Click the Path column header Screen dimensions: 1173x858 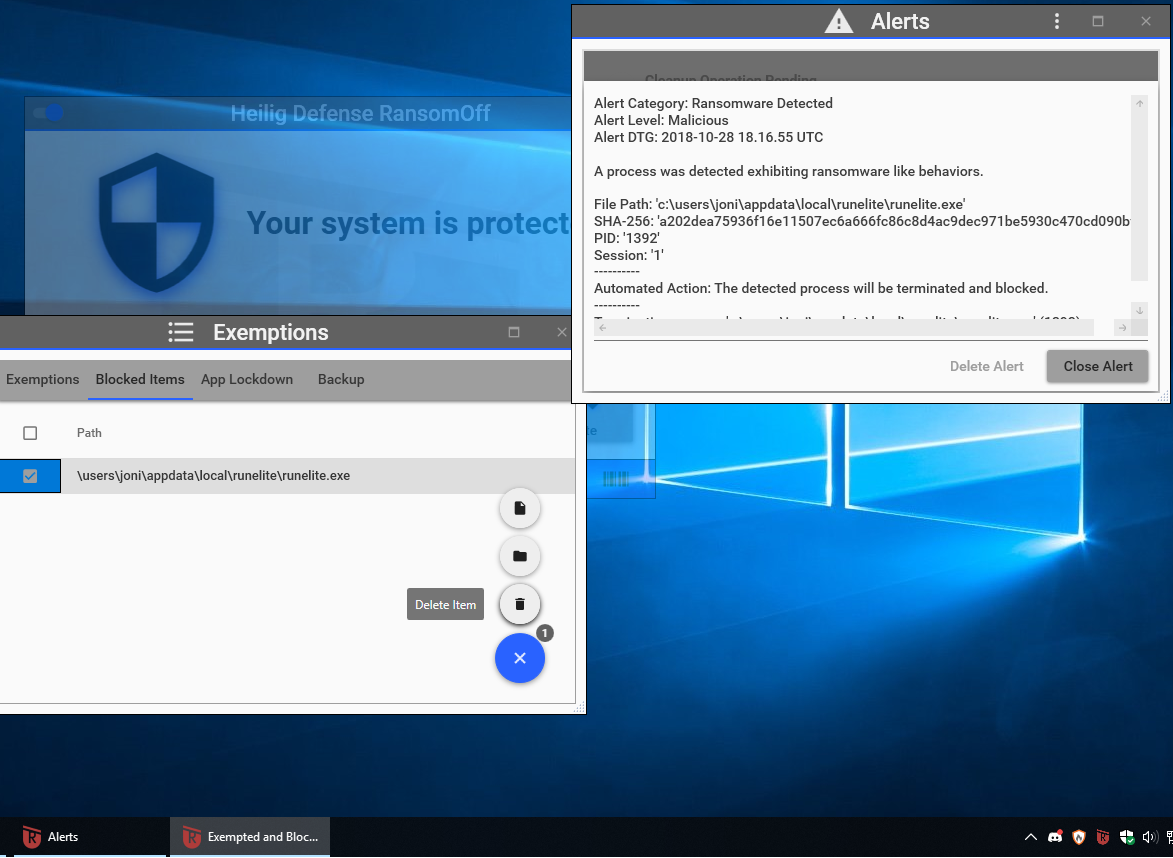(89, 433)
